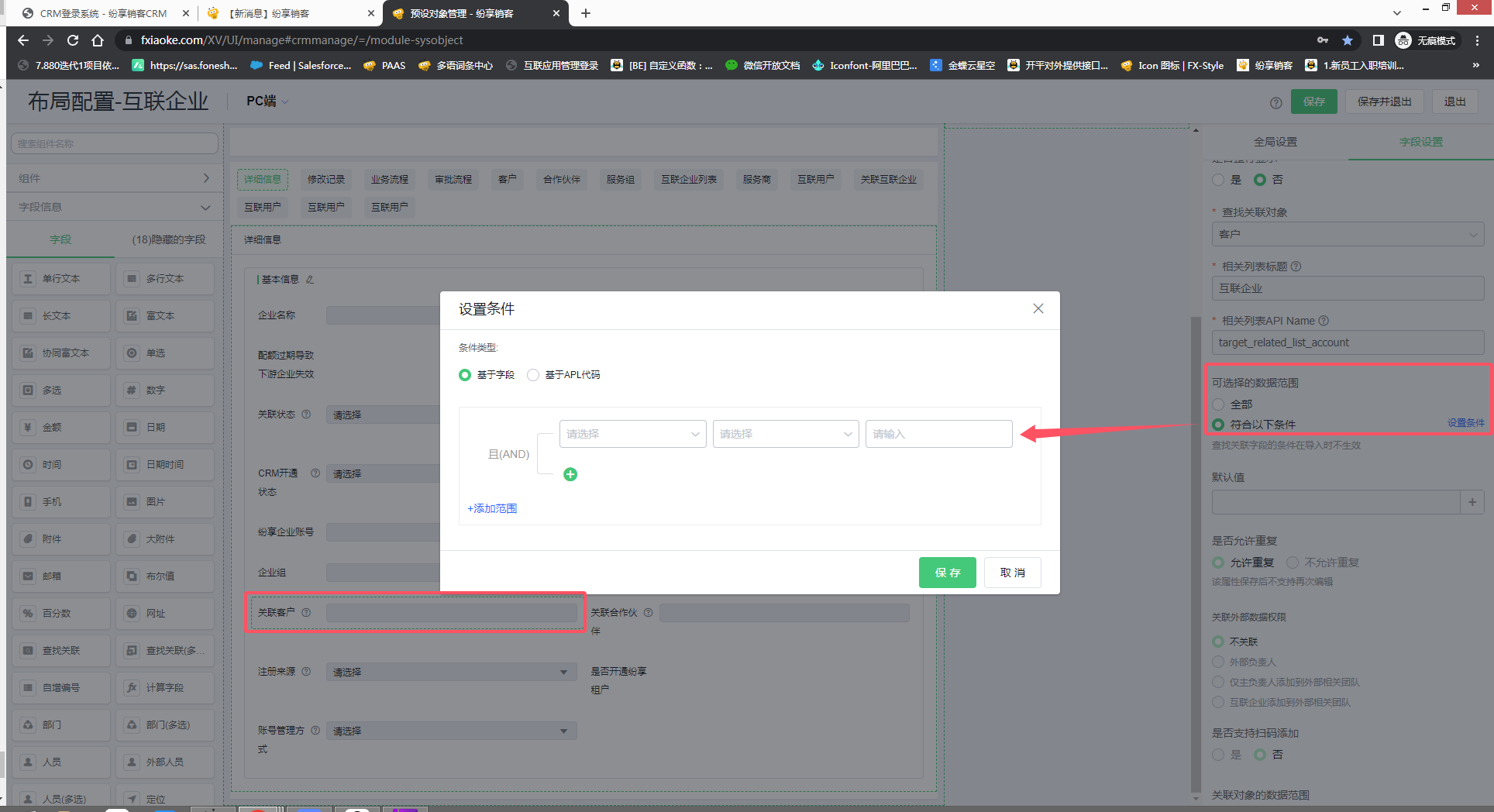Screen dimensions: 1494x812
Task: Select the 邮箱 field component
Action: coord(61,576)
